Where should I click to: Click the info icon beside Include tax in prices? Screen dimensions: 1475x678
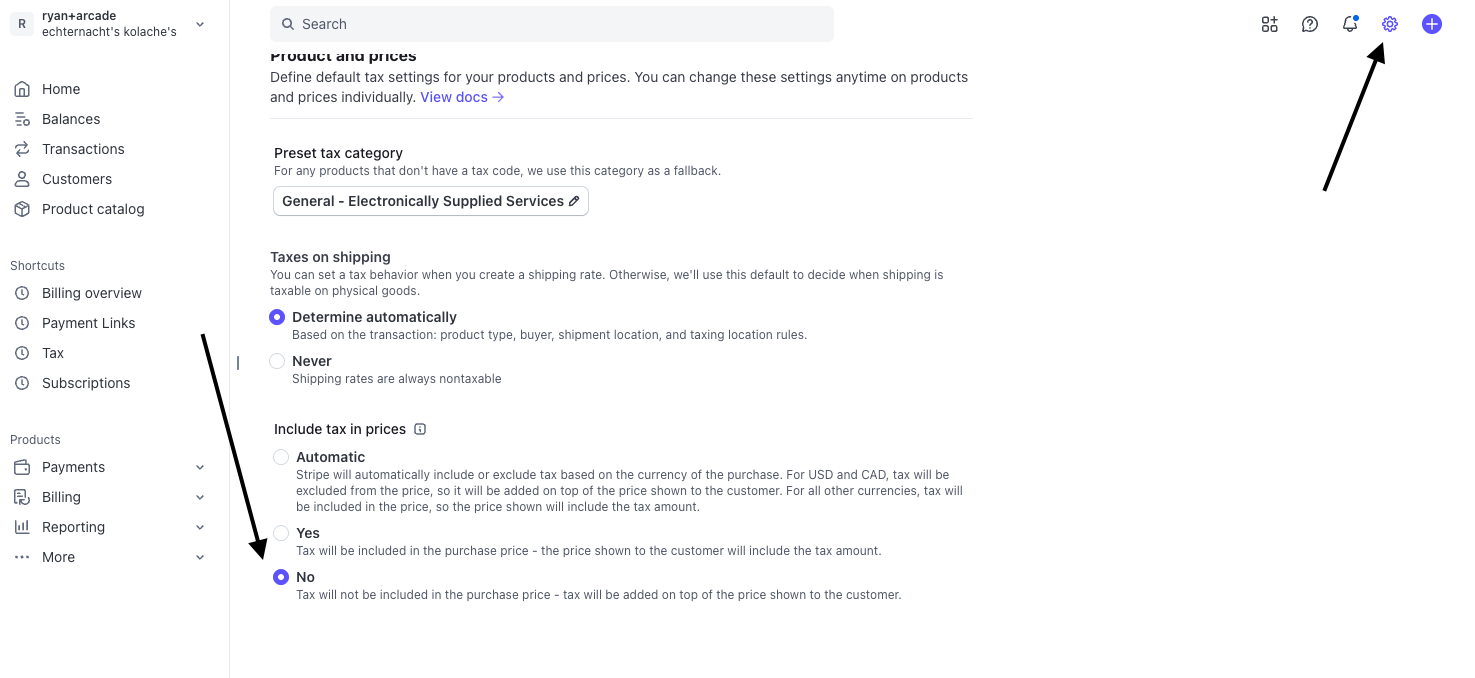(x=420, y=429)
